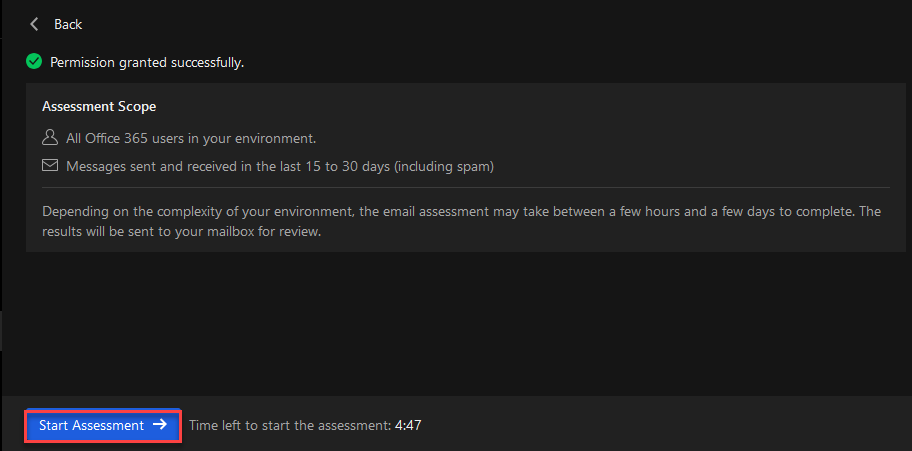
Task: Click the green success checkmark icon
Action: tap(34, 62)
